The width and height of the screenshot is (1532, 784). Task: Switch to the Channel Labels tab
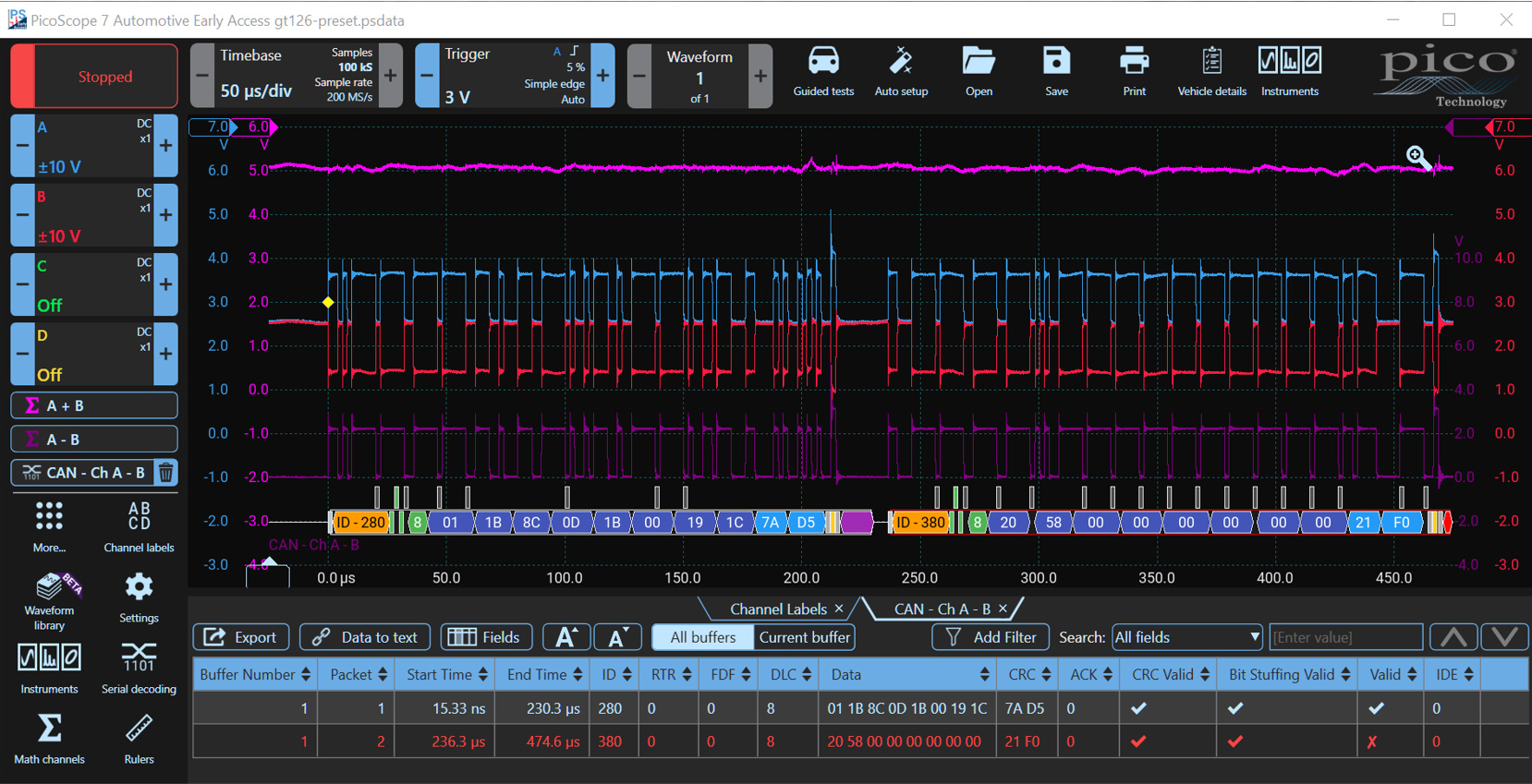click(778, 609)
